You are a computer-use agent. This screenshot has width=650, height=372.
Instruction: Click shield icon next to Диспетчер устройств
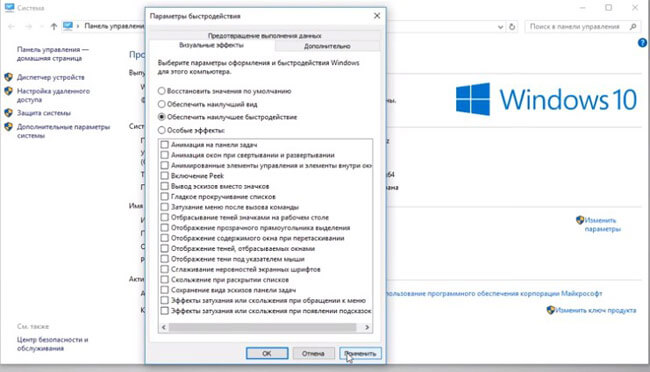pyautogui.click(x=9, y=77)
